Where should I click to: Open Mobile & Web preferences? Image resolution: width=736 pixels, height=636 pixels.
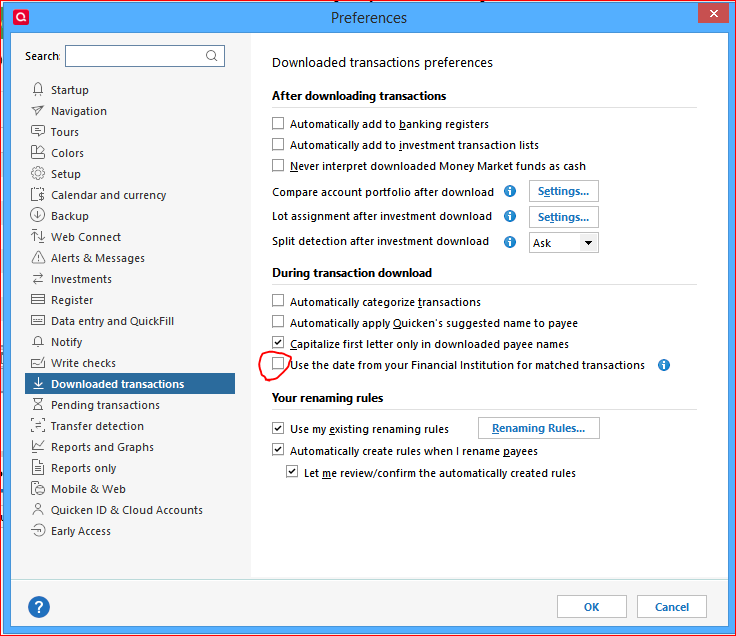88,489
